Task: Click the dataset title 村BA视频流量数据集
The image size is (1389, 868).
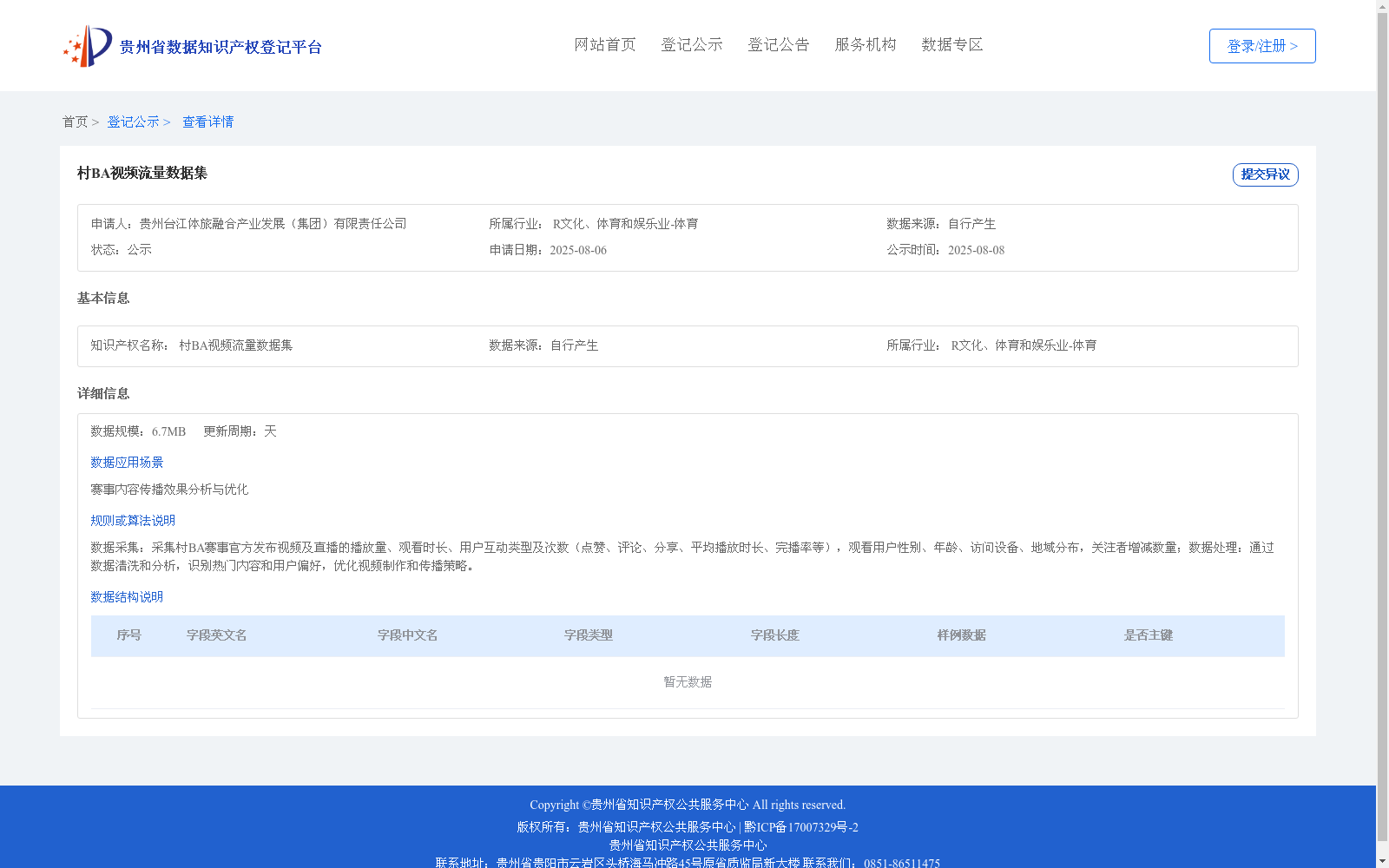Action: (144, 173)
